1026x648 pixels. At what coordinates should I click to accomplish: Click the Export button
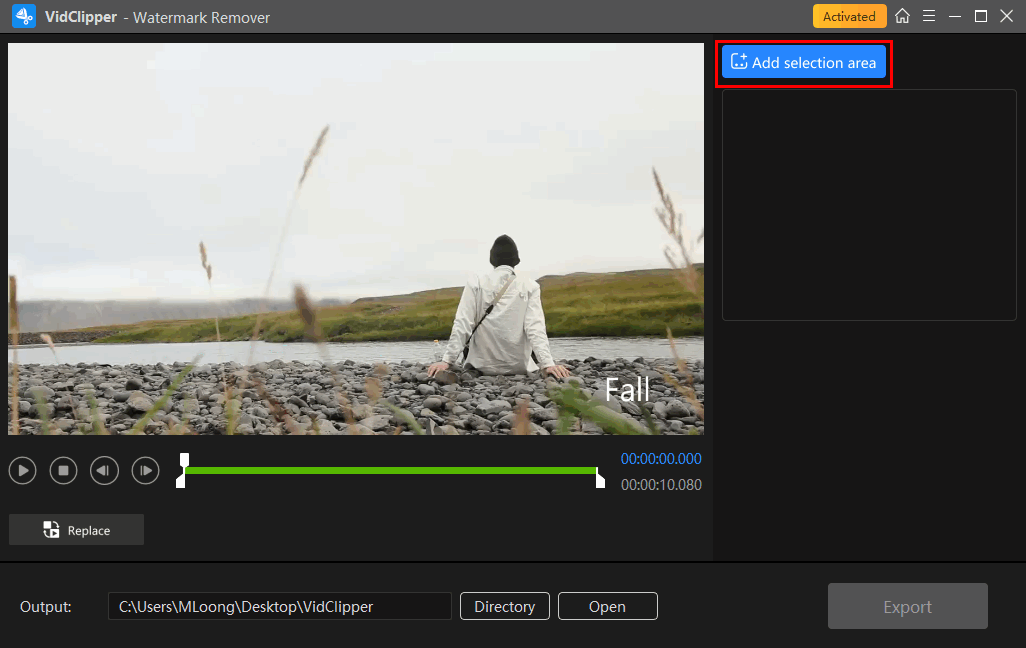click(x=907, y=606)
